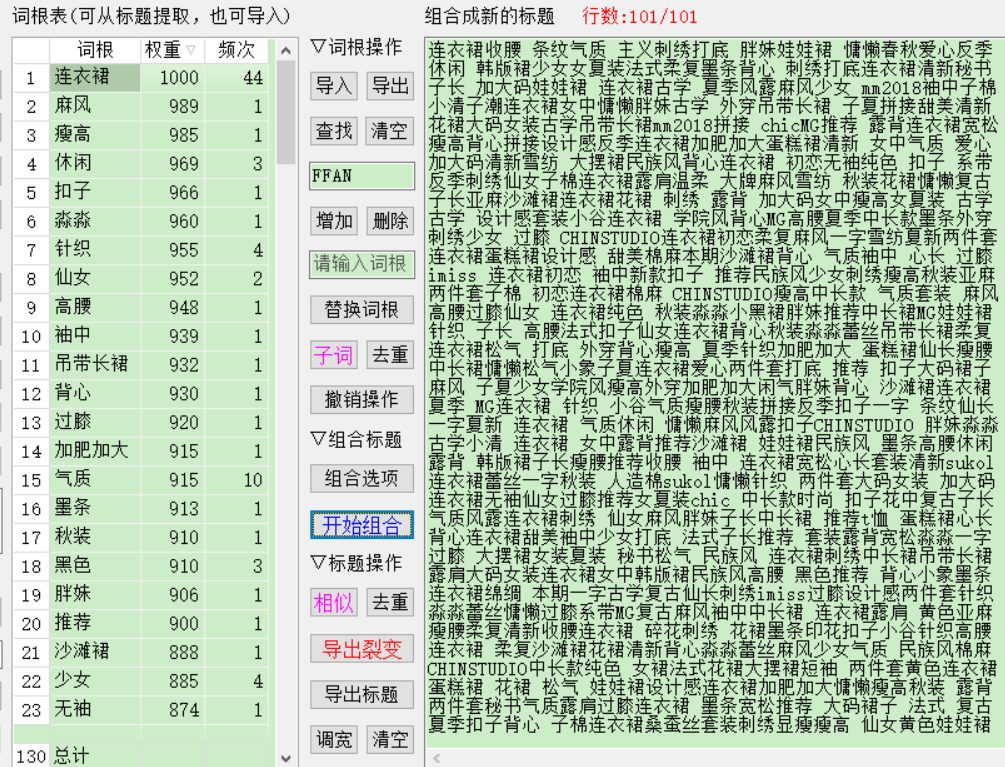Sort by the 权重 column header
Viewport: 1005px width, 767px height.
click(x=171, y=50)
